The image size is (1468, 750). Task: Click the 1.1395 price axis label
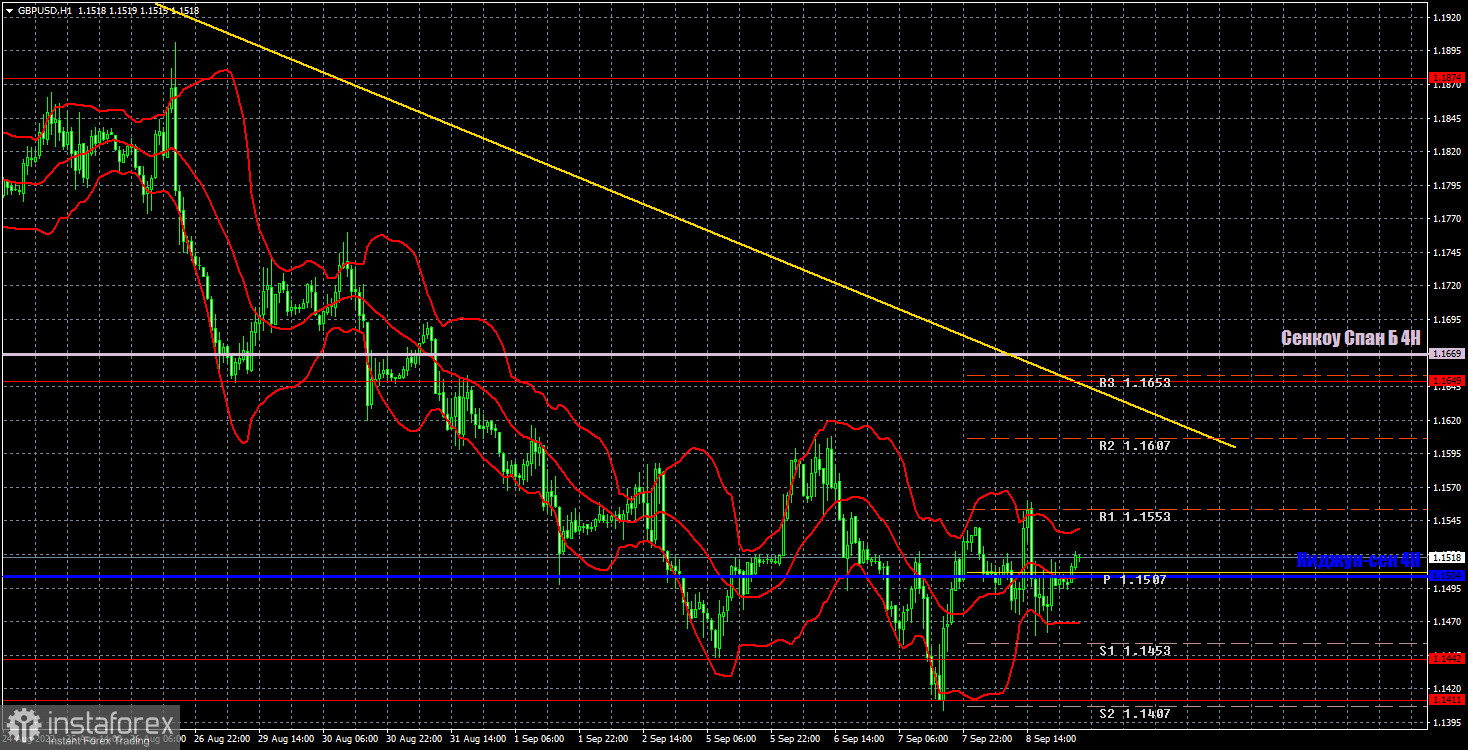[x=1446, y=722]
